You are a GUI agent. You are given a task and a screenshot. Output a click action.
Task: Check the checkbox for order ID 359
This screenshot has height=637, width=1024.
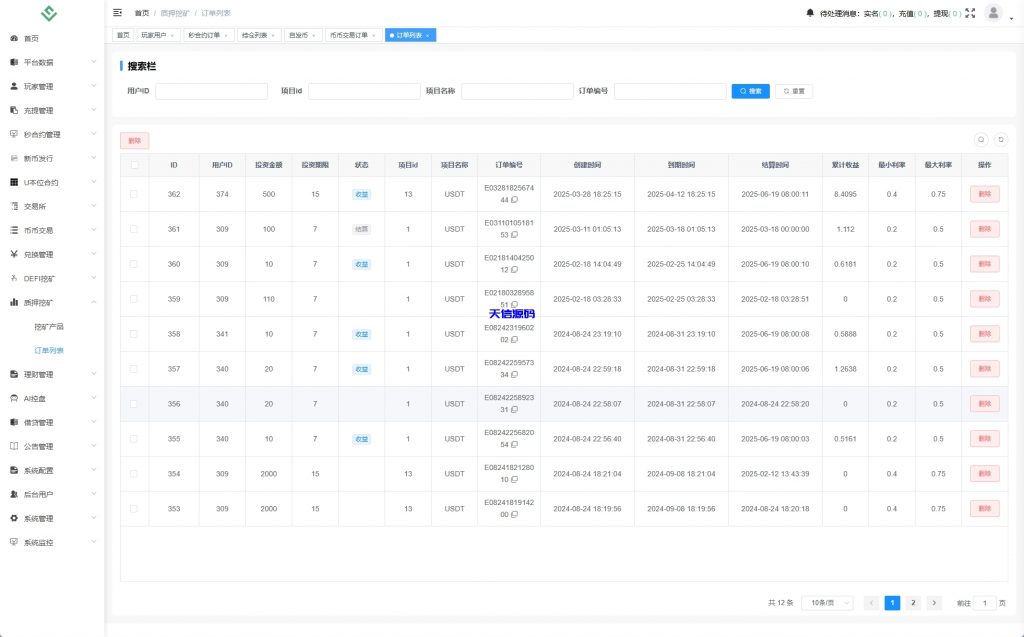pyautogui.click(x=134, y=299)
